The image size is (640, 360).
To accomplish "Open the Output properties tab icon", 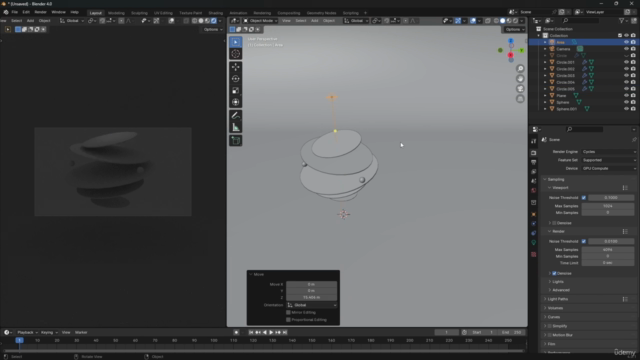I will point(533,162).
